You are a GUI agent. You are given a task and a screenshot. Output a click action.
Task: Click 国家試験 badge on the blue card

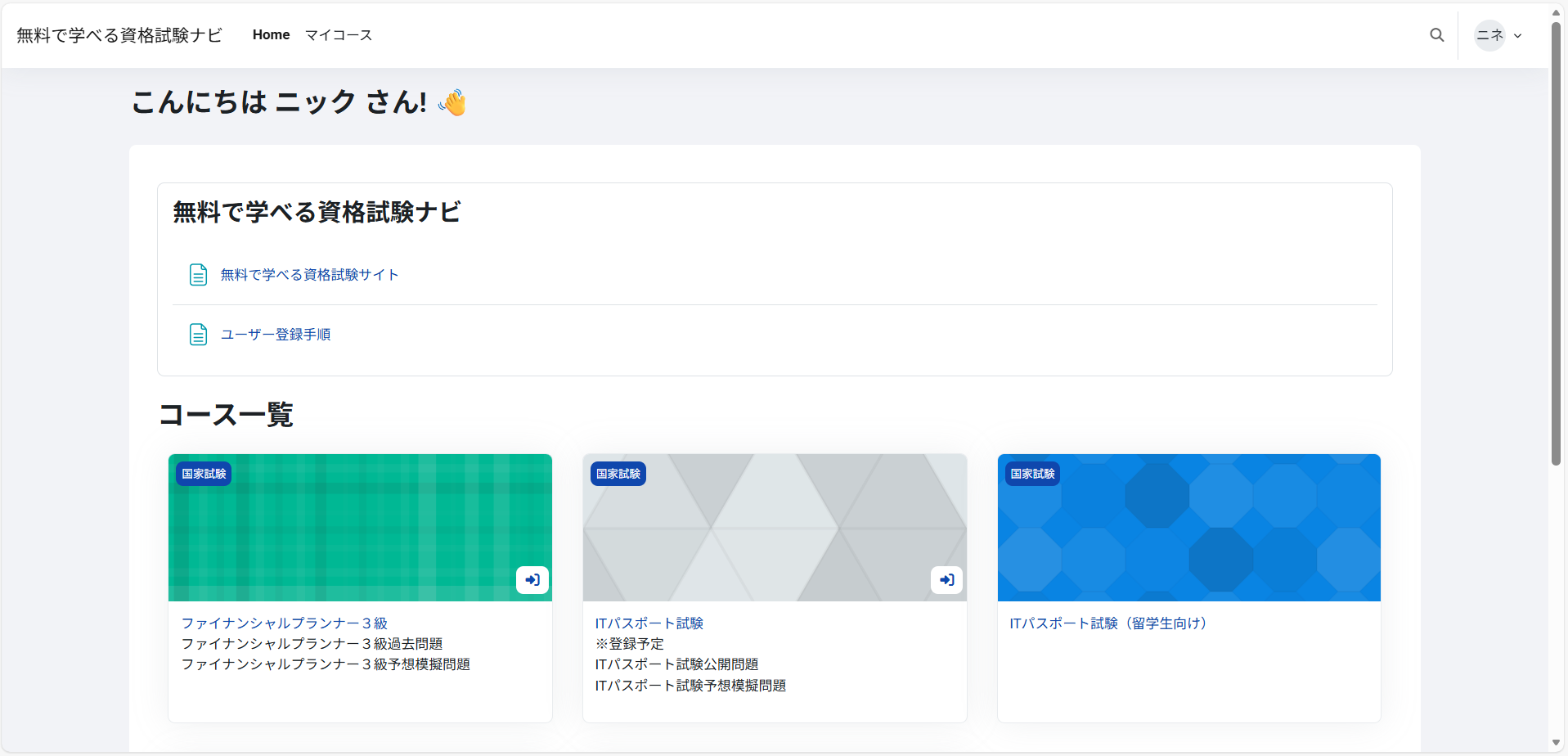coord(1032,474)
